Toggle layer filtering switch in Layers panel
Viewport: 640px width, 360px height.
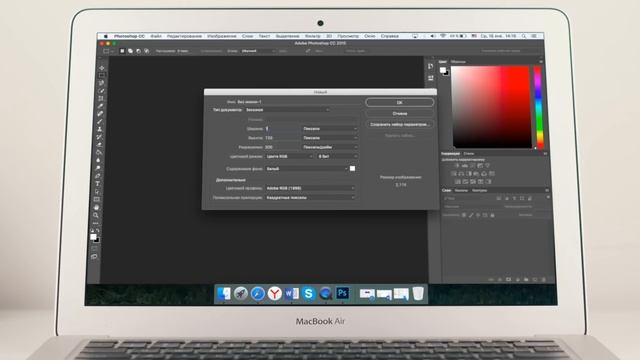(548, 198)
